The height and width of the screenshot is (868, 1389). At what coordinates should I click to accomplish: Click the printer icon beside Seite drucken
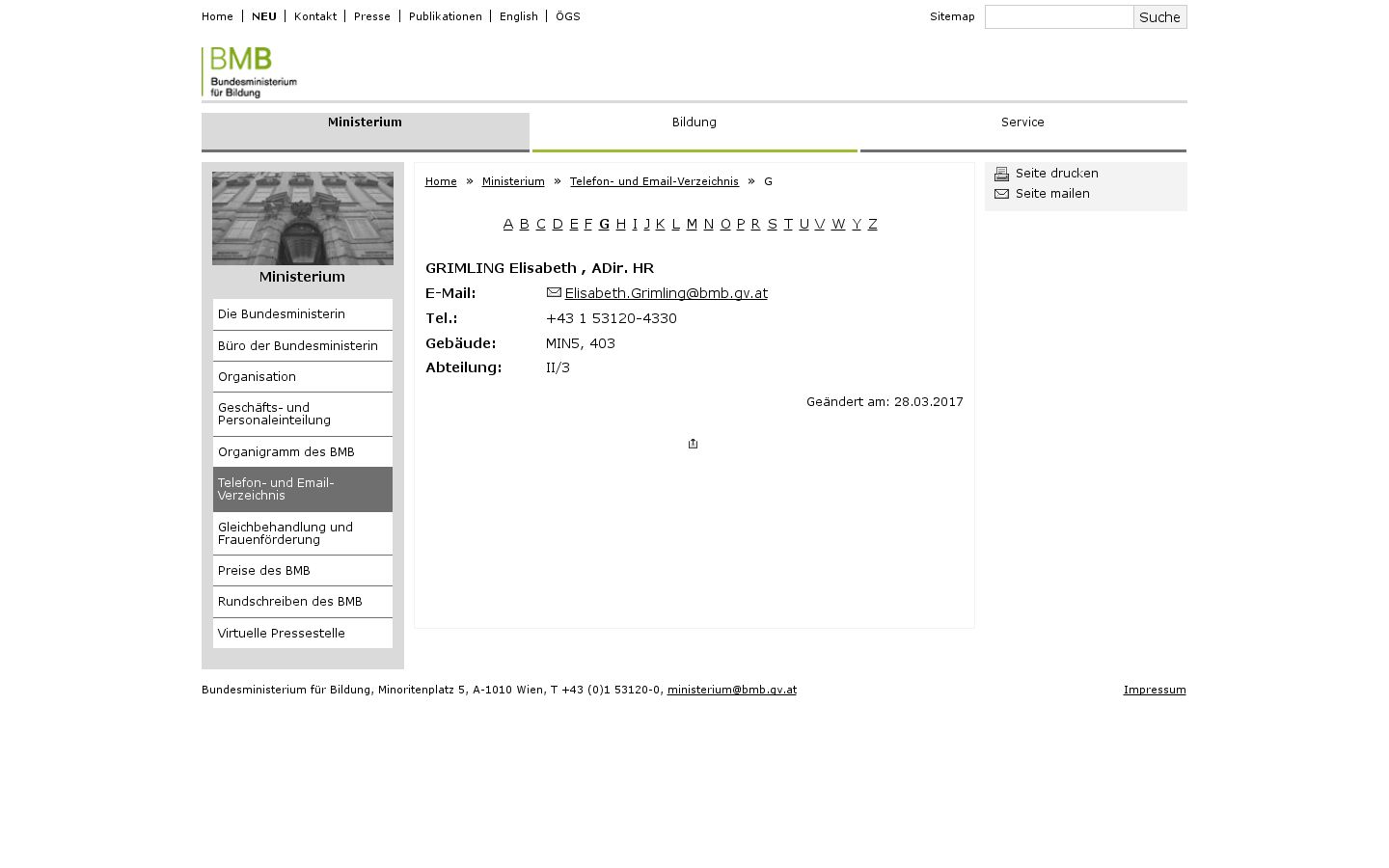coord(1001,174)
